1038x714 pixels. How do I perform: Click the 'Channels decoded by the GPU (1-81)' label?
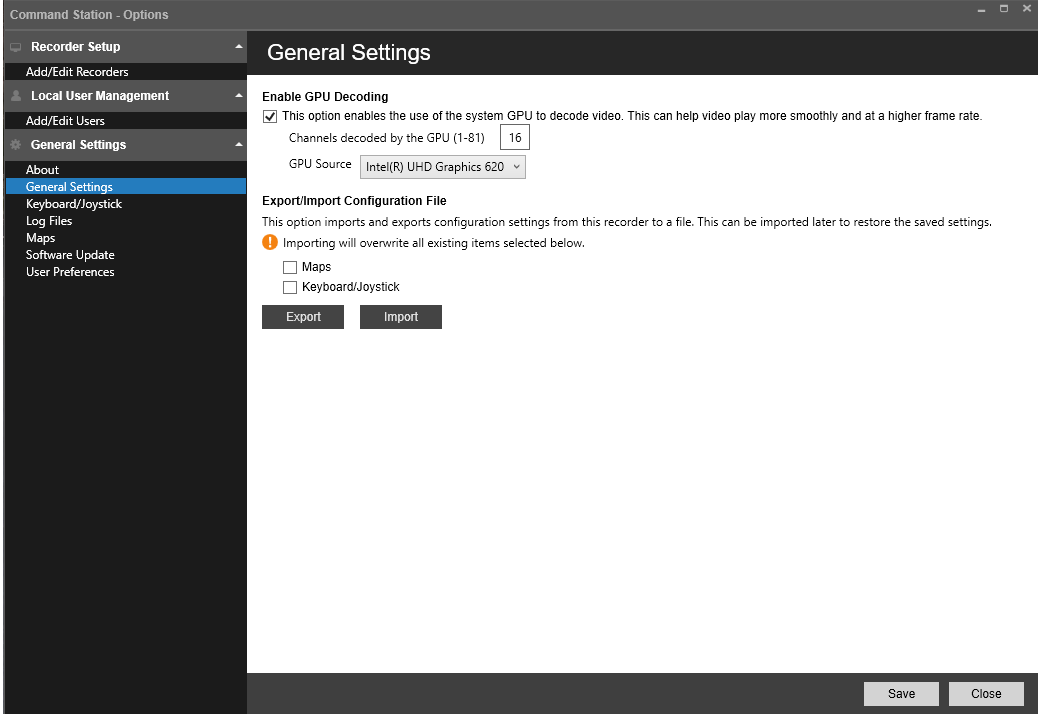(387, 138)
